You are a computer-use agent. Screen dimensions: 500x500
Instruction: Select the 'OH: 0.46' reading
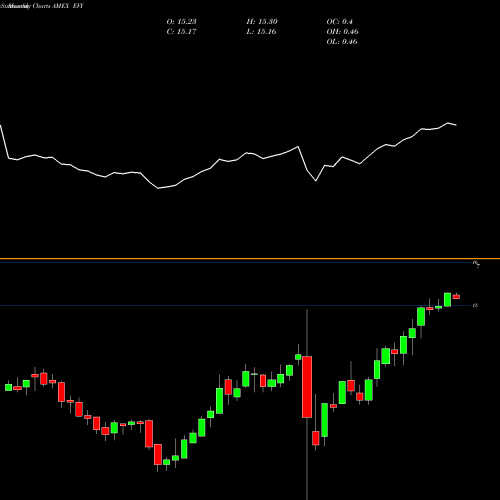(342, 32)
